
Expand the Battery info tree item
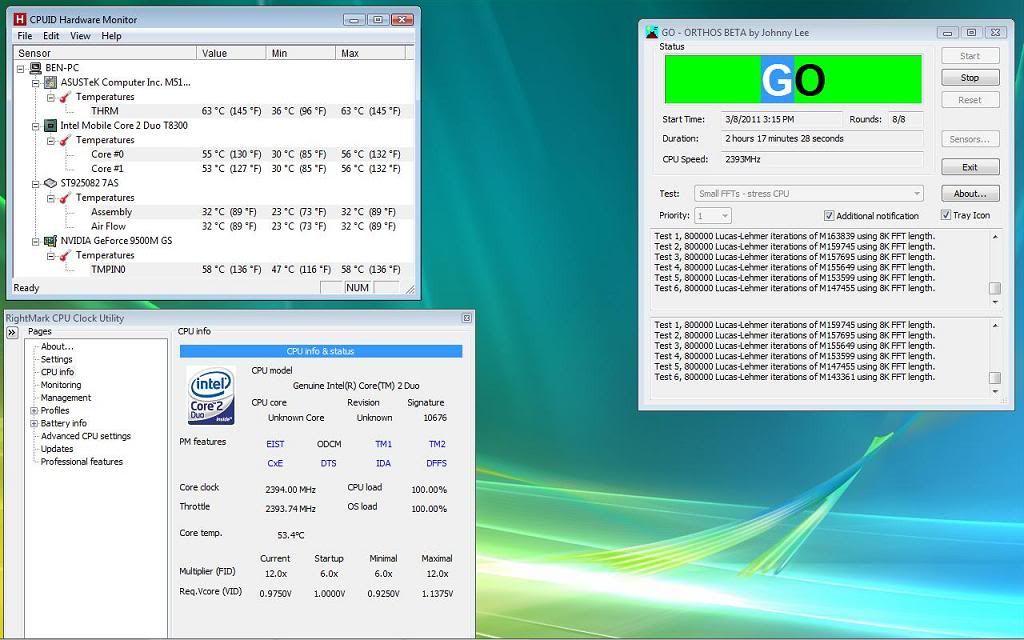[34, 424]
